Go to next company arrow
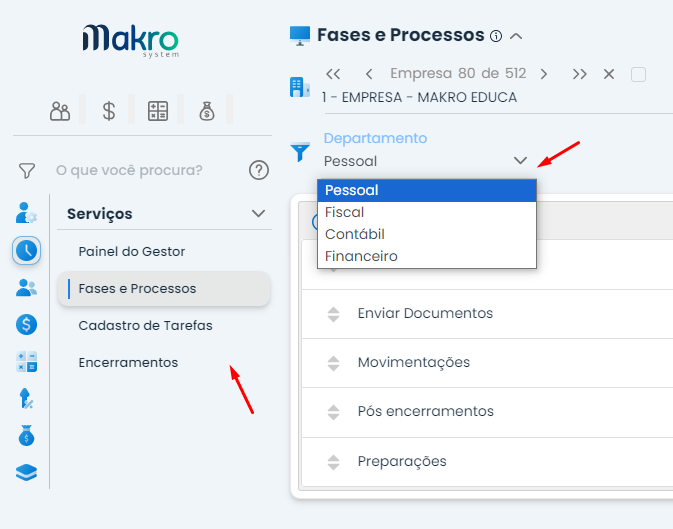The height and width of the screenshot is (529, 673). coord(543,74)
